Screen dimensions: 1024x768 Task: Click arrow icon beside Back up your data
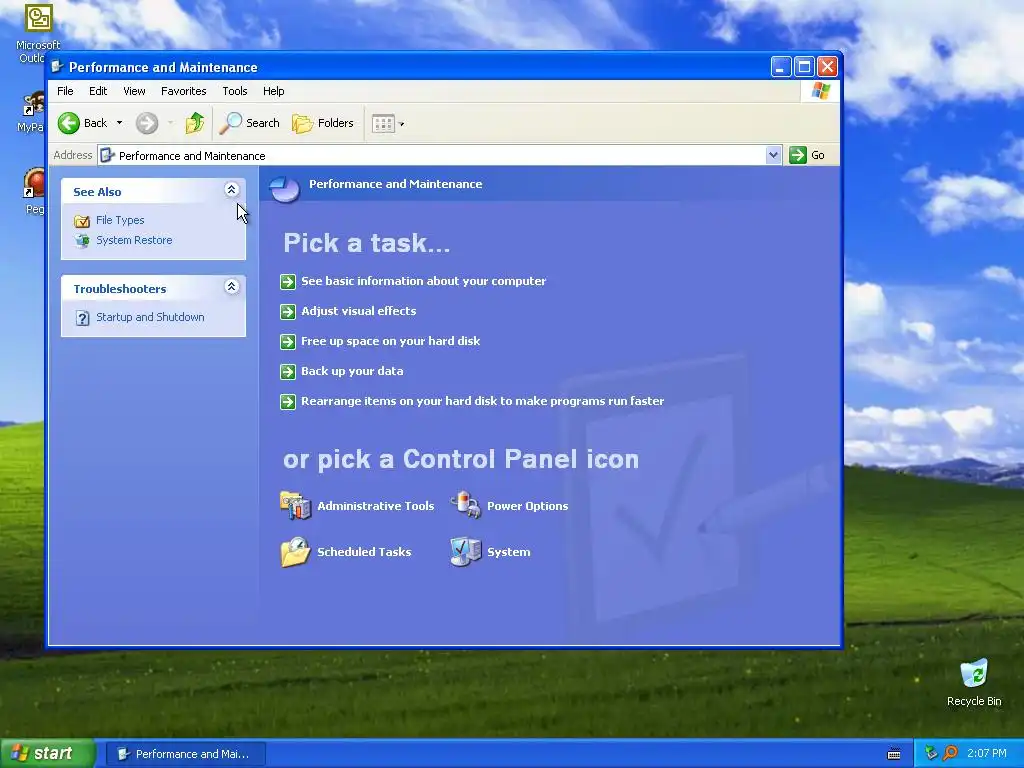click(288, 372)
